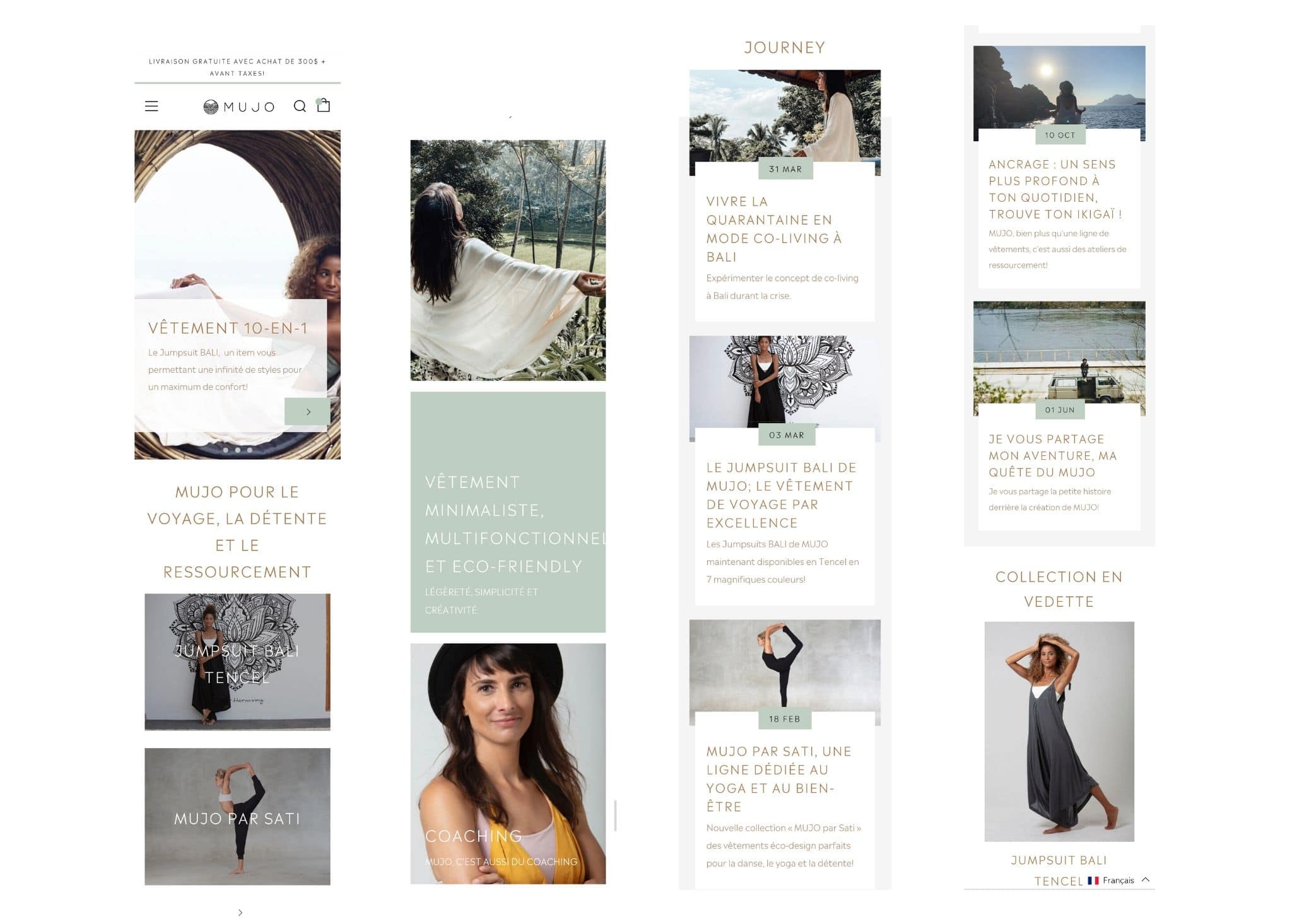Click the featured grey jumpsuit product photo
Screen dimensions: 1292x924
coord(1059,732)
